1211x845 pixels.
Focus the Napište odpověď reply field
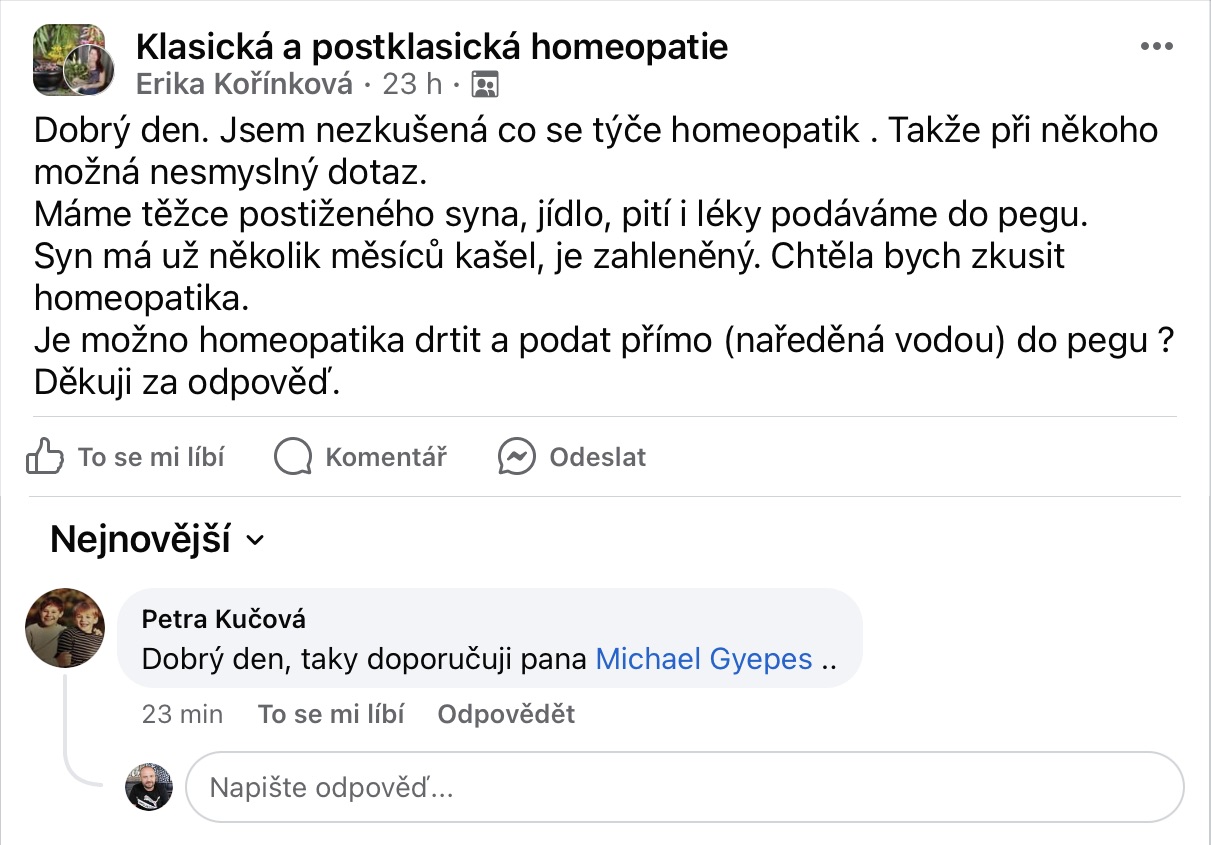point(684,788)
